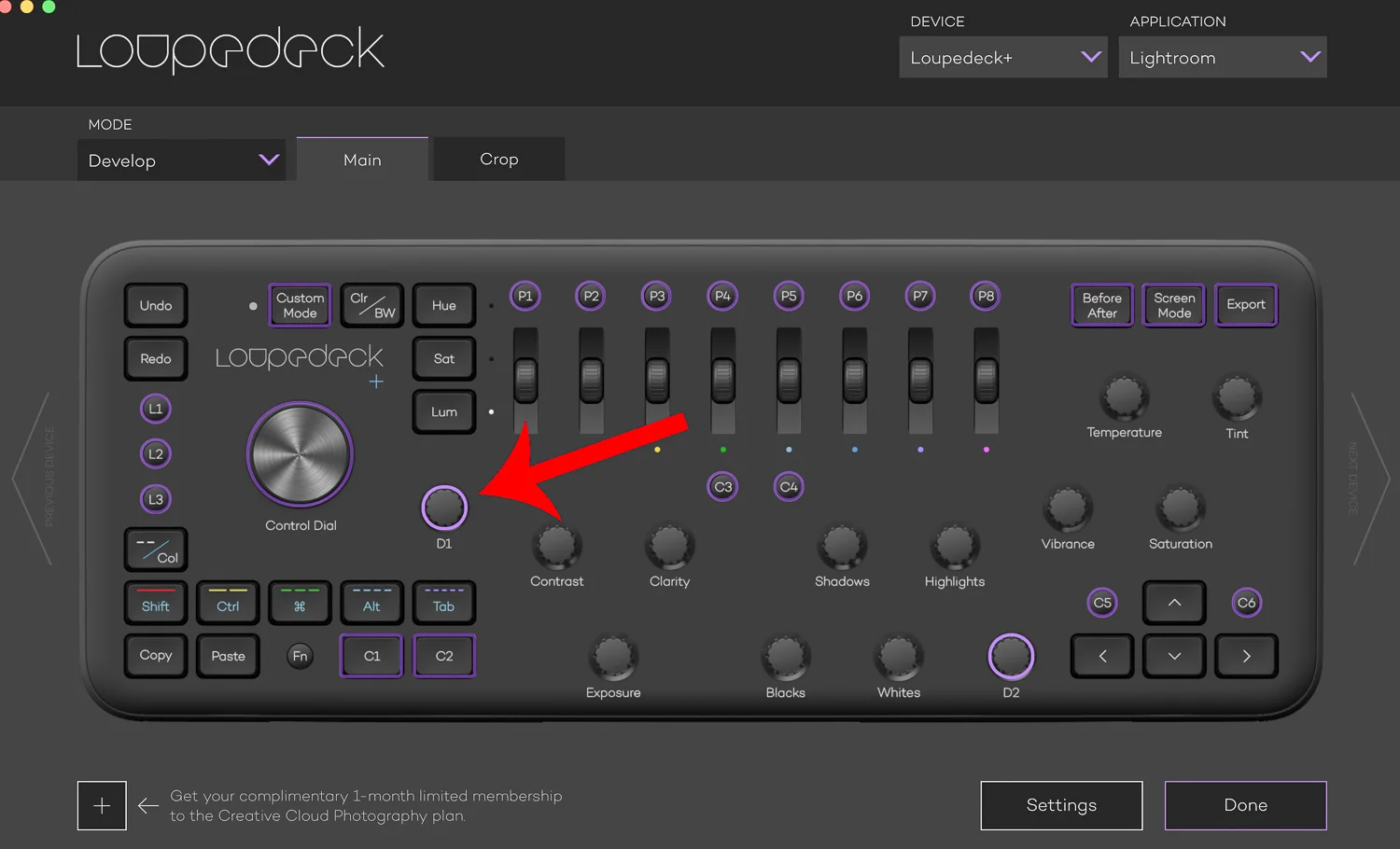Select the C4 custom button
Image resolution: width=1400 pixels, height=849 pixels.
789,487
